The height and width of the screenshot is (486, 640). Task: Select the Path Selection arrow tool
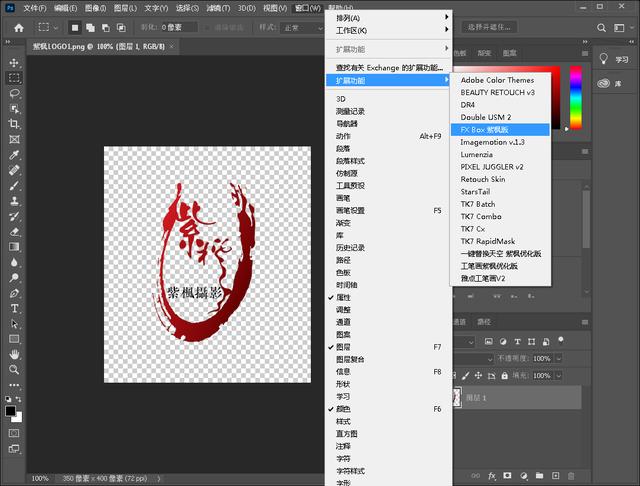[x=14, y=324]
